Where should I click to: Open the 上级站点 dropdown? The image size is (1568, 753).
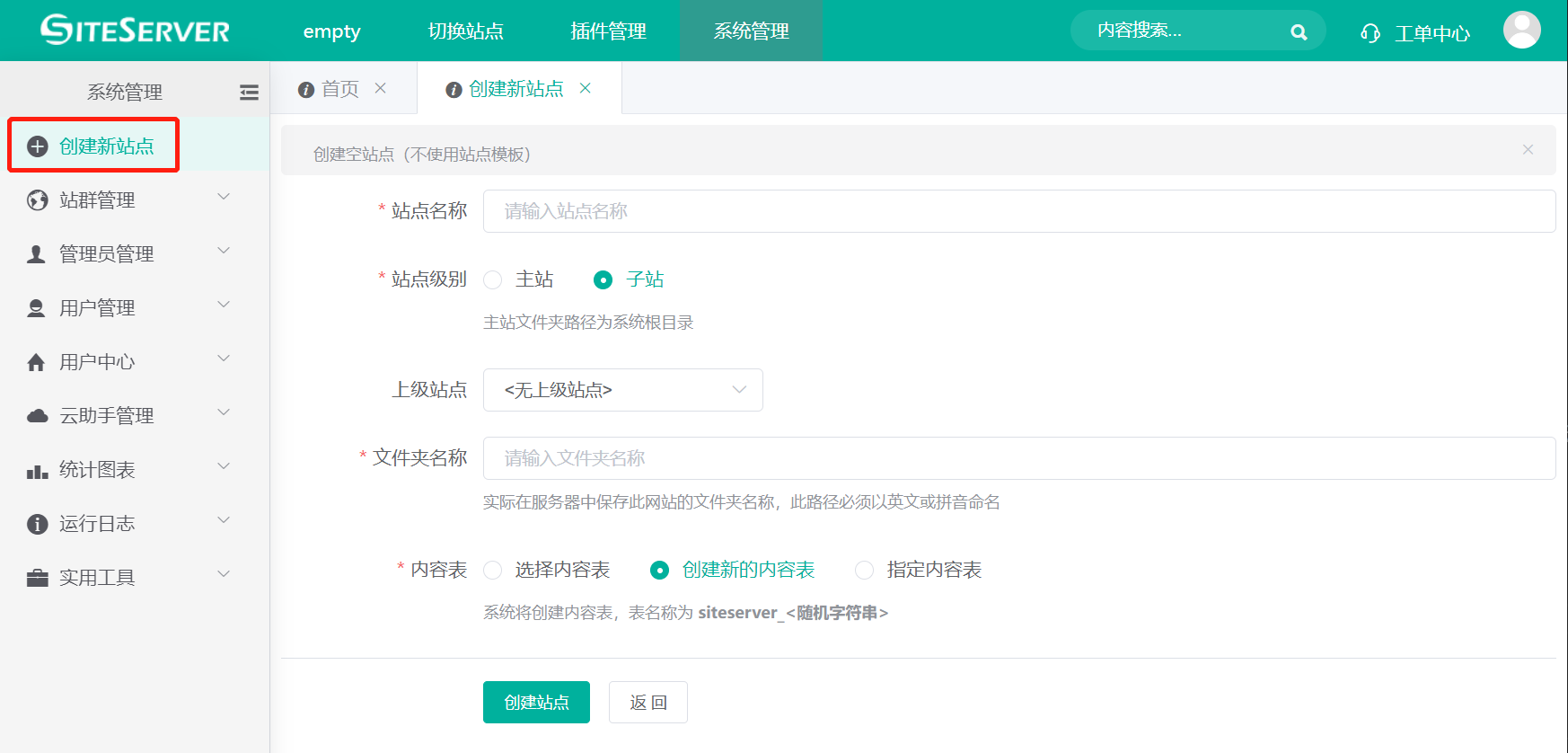[x=622, y=390]
